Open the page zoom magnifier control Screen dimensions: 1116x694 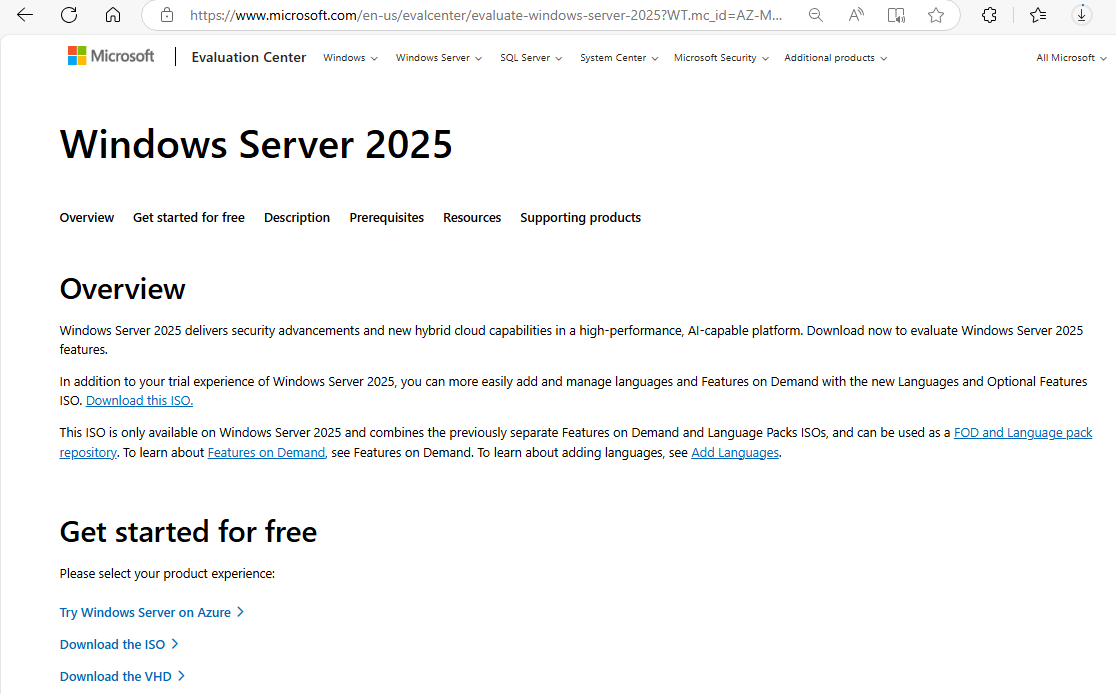click(815, 15)
